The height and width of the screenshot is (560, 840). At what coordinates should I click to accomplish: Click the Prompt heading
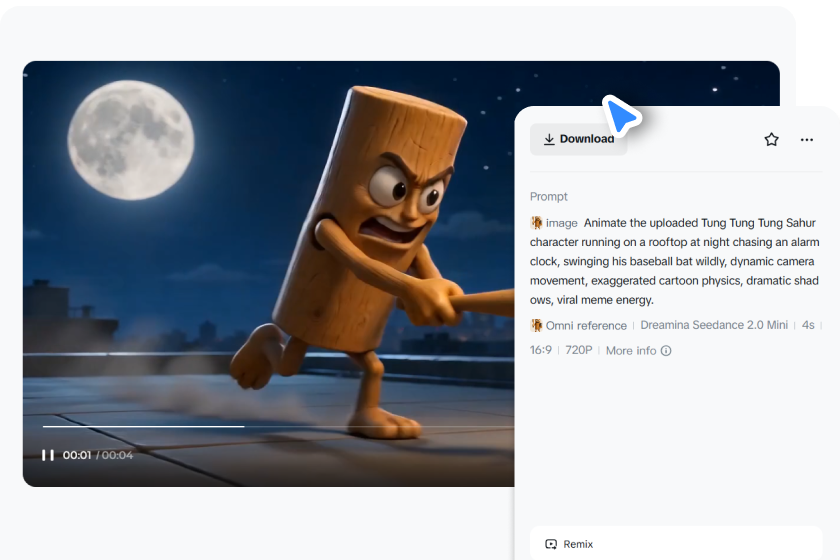point(549,197)
